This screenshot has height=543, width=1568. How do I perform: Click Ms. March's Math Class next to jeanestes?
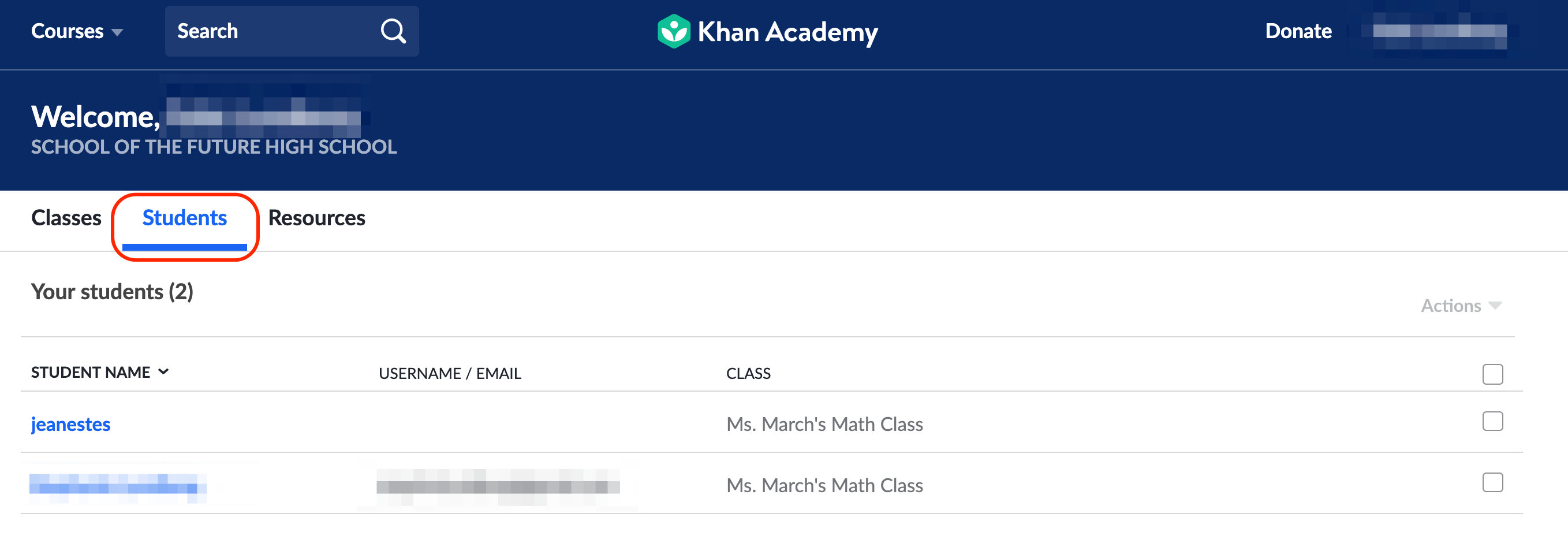[x=826, y=425]
